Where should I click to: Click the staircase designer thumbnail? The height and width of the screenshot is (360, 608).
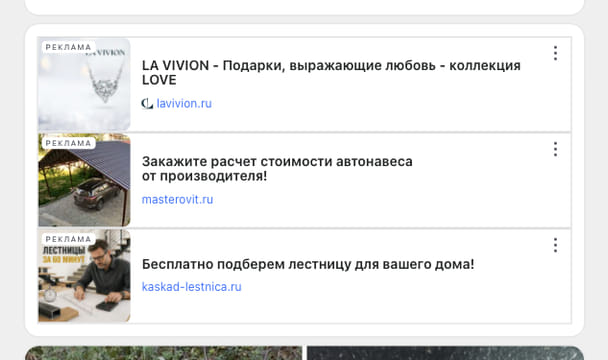(x=85, y=276)
